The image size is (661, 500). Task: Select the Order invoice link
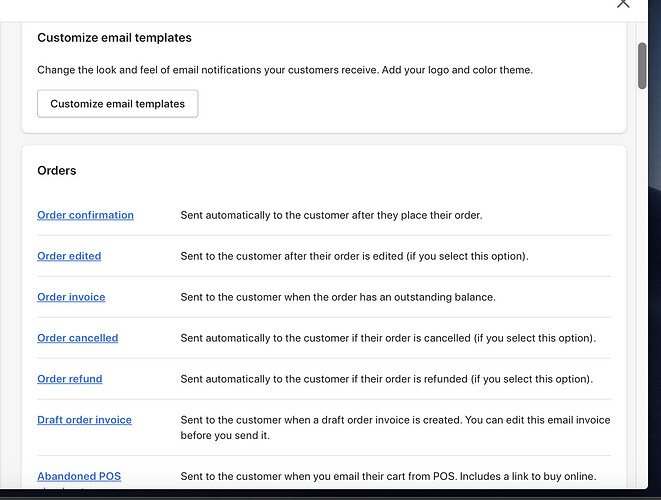coord(71,297)
